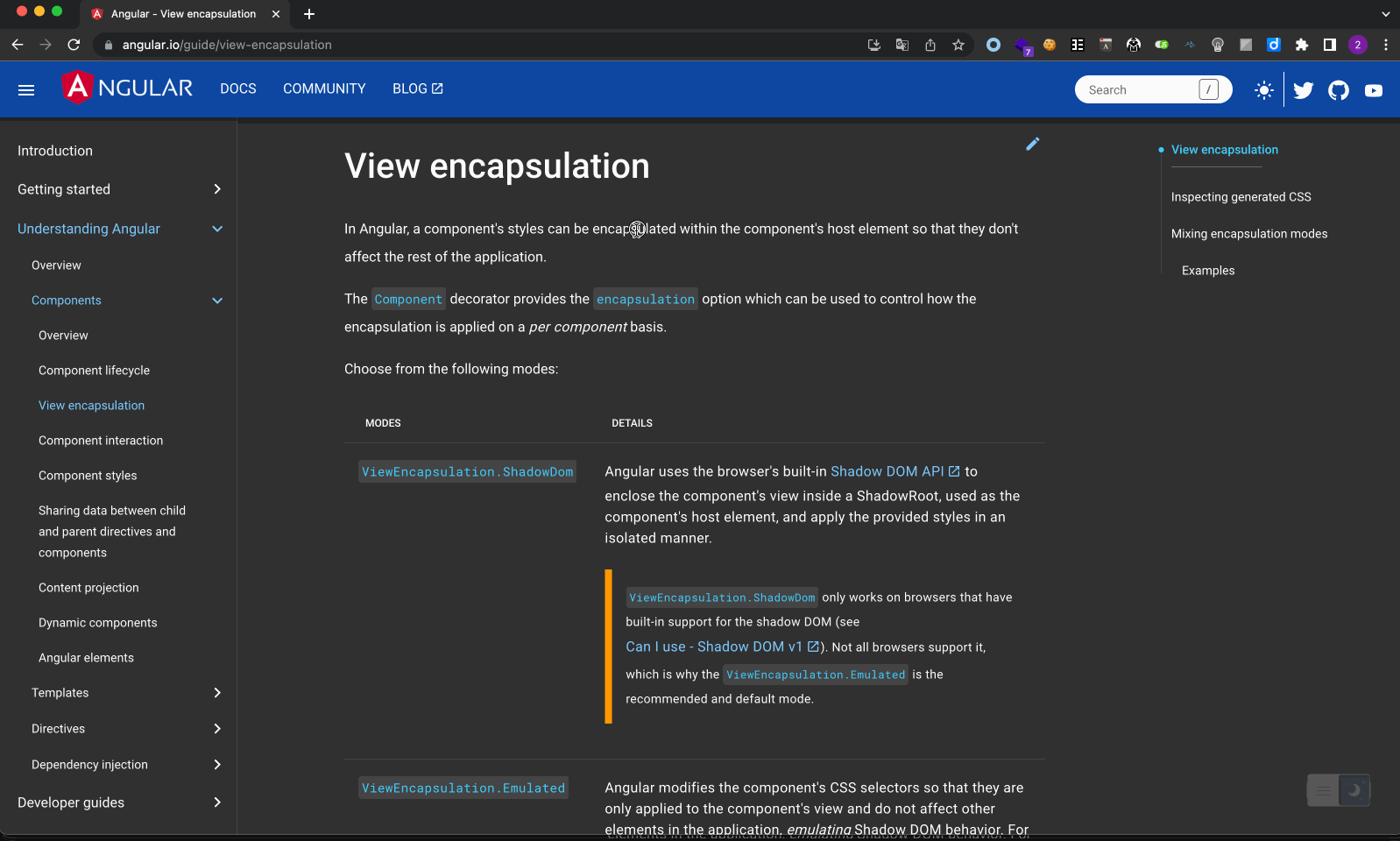1400x841 pixels.
Task: Open the GitHub repository icon
Action: click(1338, 90)
